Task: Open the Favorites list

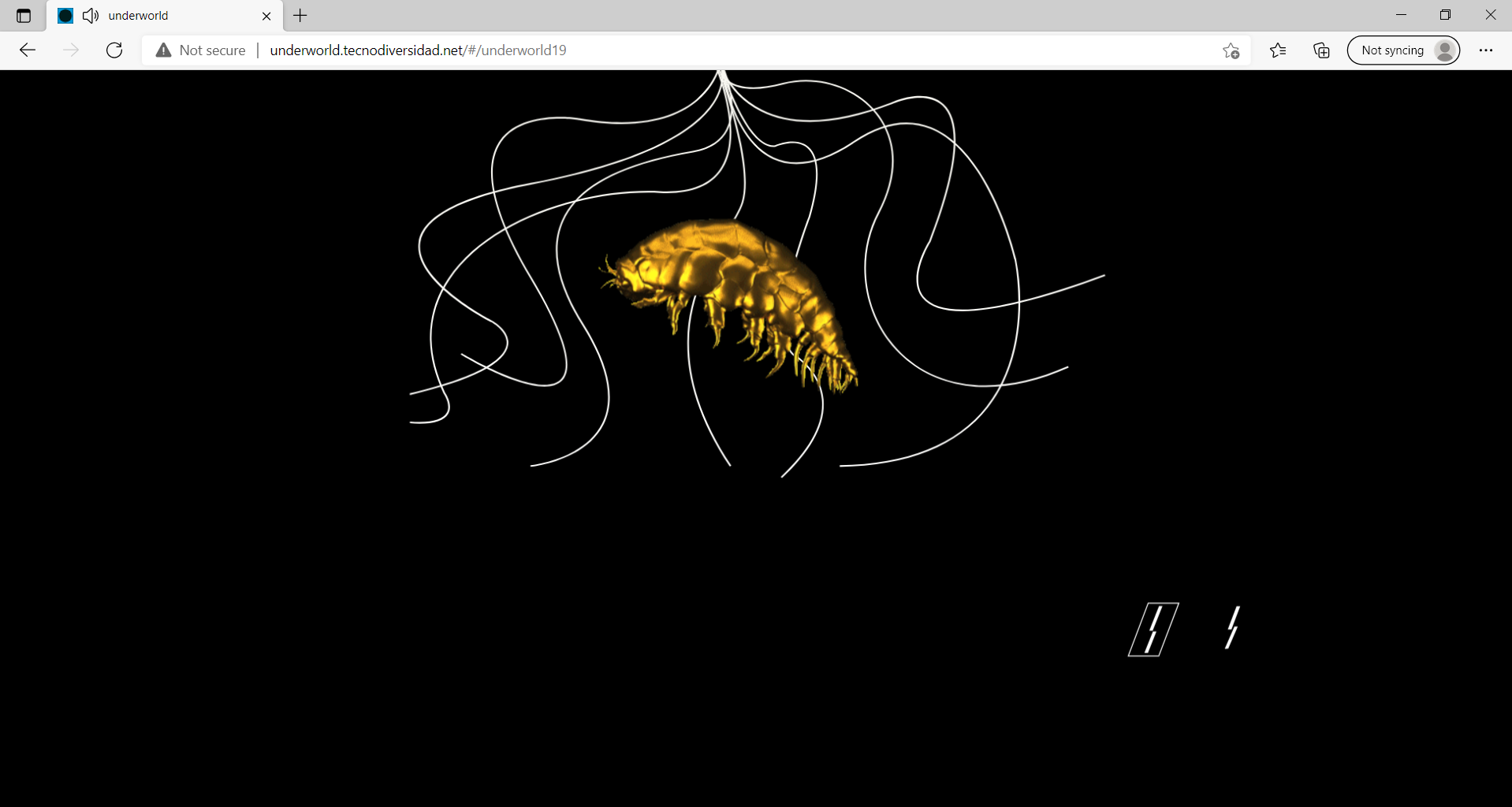Action: click(x=1278, y=50)
